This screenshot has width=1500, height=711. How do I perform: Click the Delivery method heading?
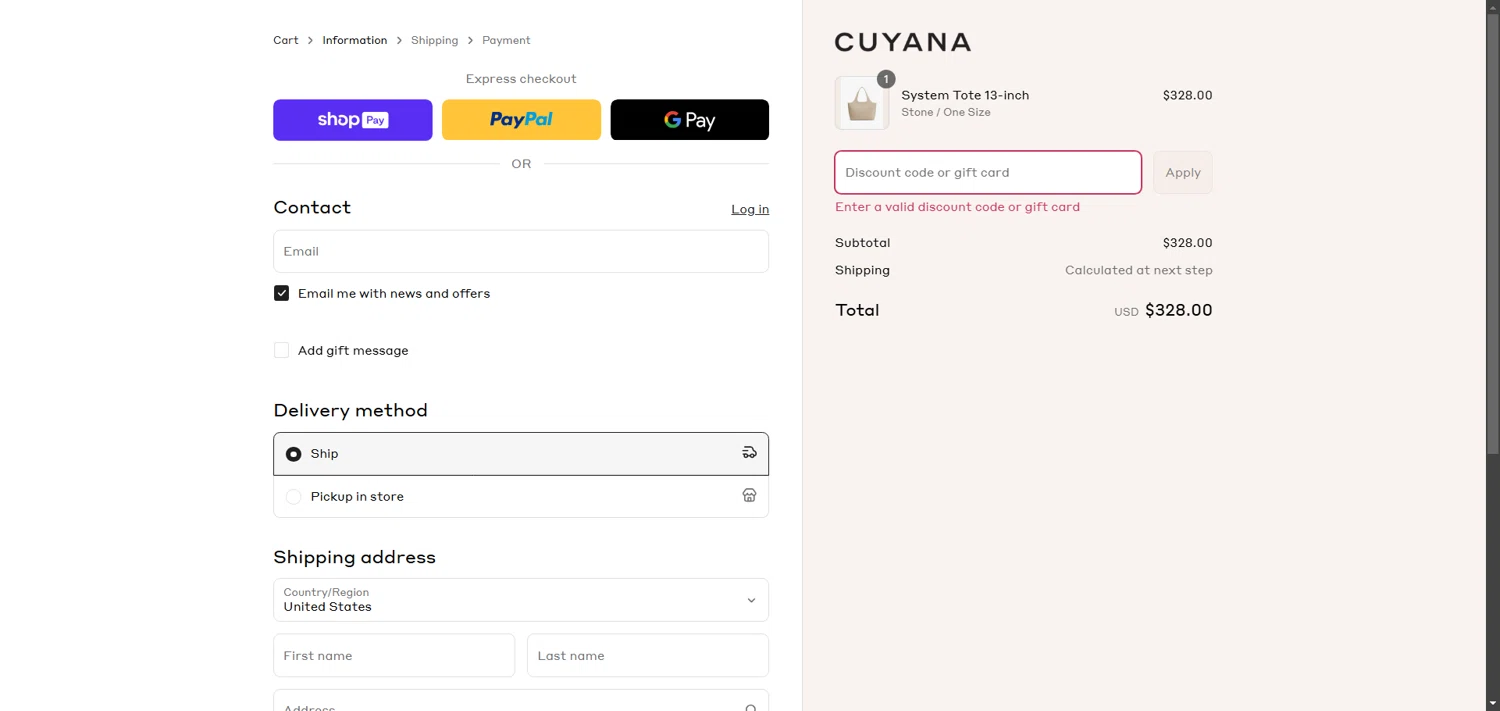pyautogui.click(x=350, y=410)
